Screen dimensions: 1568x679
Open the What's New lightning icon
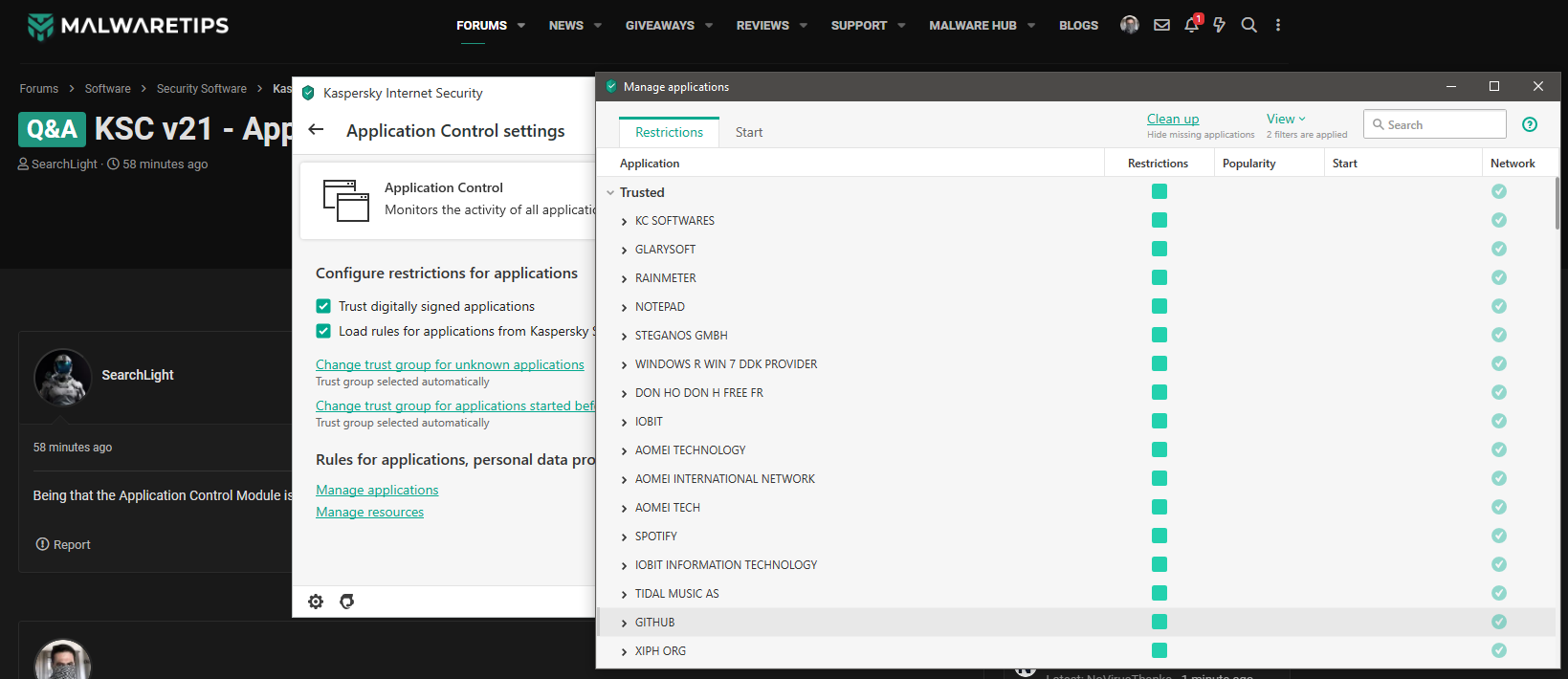(1220, 26)
